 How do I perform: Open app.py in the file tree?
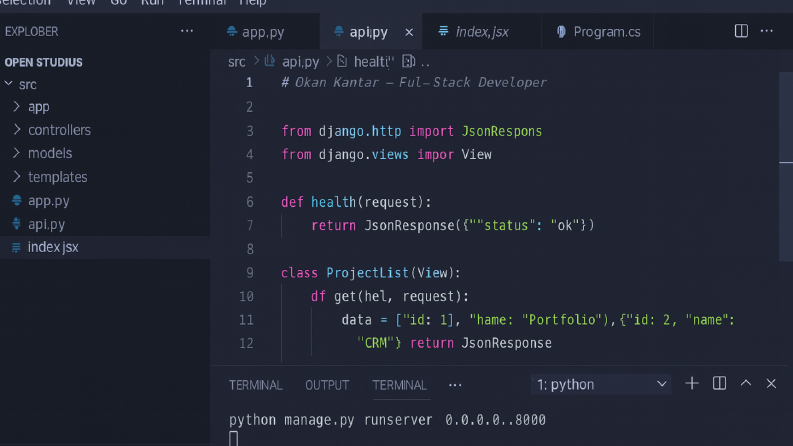tap(49, 201)
